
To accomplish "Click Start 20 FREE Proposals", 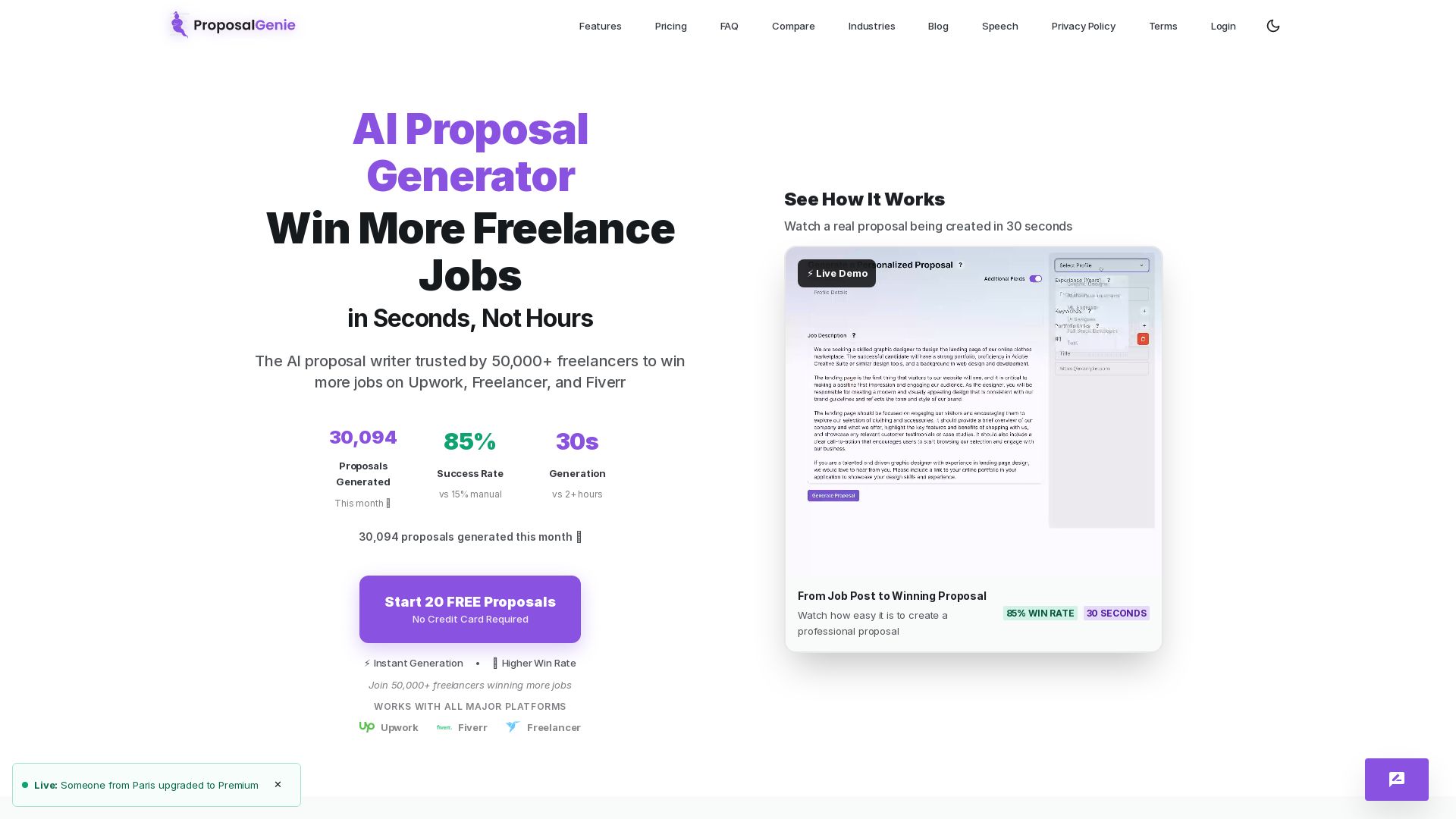I will [x=470, y=609].
